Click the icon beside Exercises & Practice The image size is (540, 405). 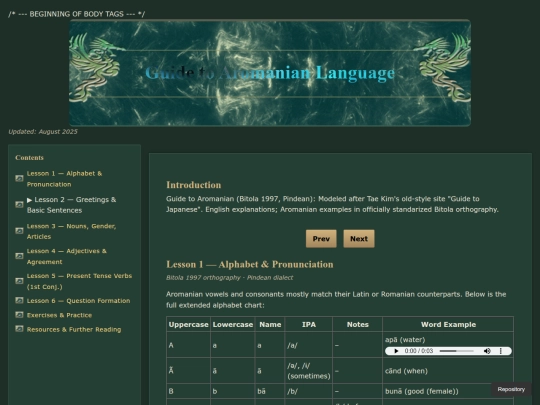pos(19,315)
